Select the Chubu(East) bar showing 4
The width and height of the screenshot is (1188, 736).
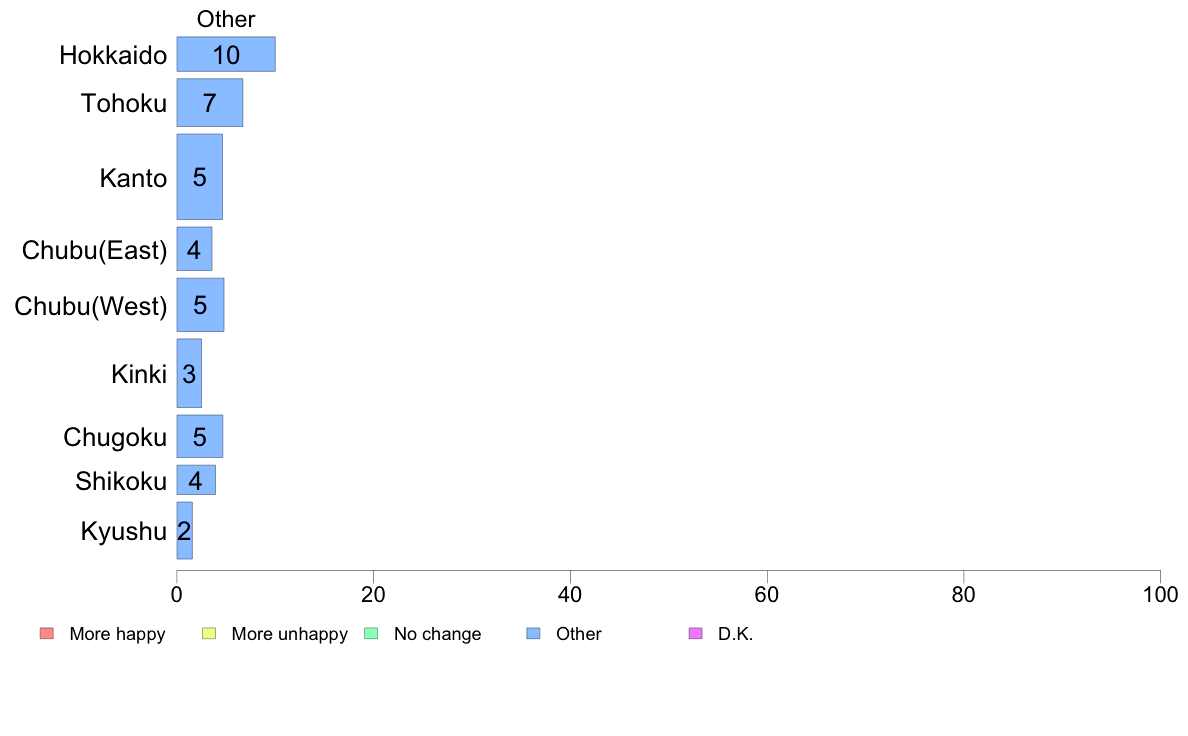(x=195, y=249)
